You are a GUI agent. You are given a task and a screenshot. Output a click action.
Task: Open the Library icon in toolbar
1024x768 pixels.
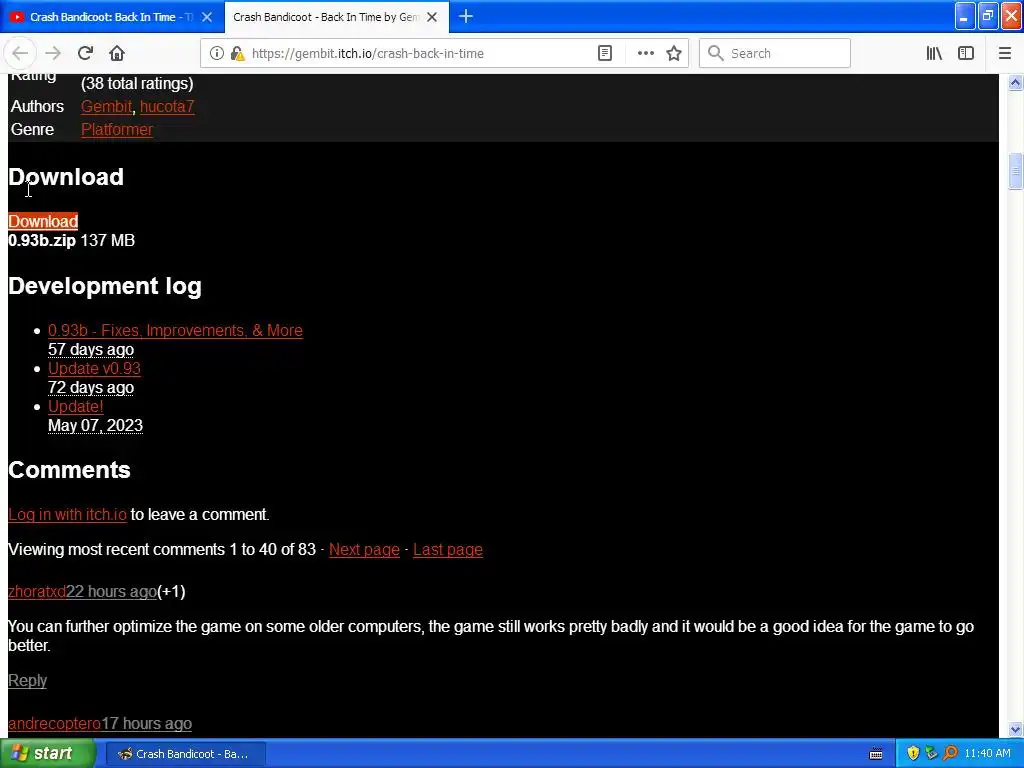[x=934, y=54]
